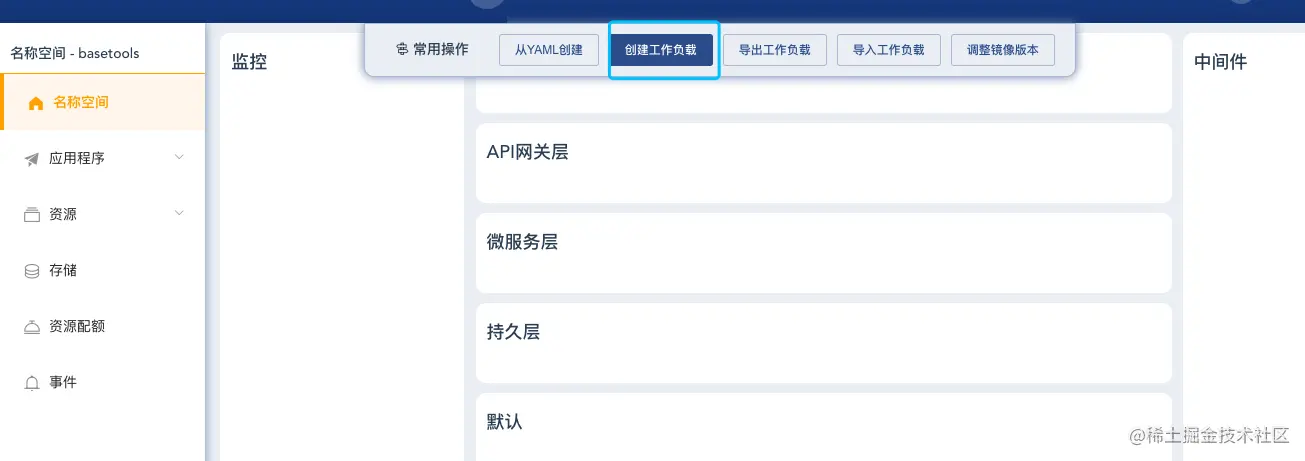Click the 中间件 panel heading
The height and width of the screenshot is (461, 1305).
tap(1220, 62)
